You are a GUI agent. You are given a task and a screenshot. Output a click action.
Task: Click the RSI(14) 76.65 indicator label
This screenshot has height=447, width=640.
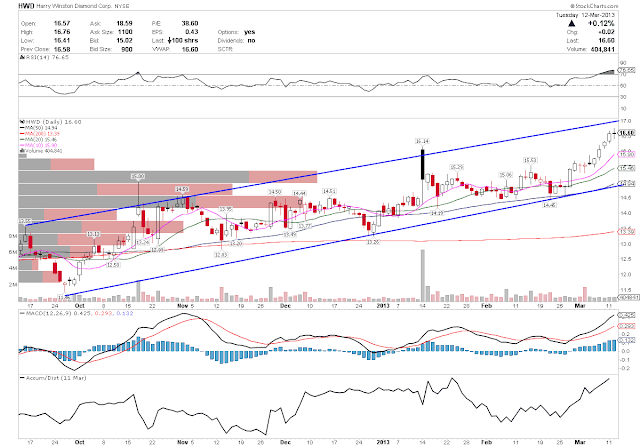coord(44,58)
